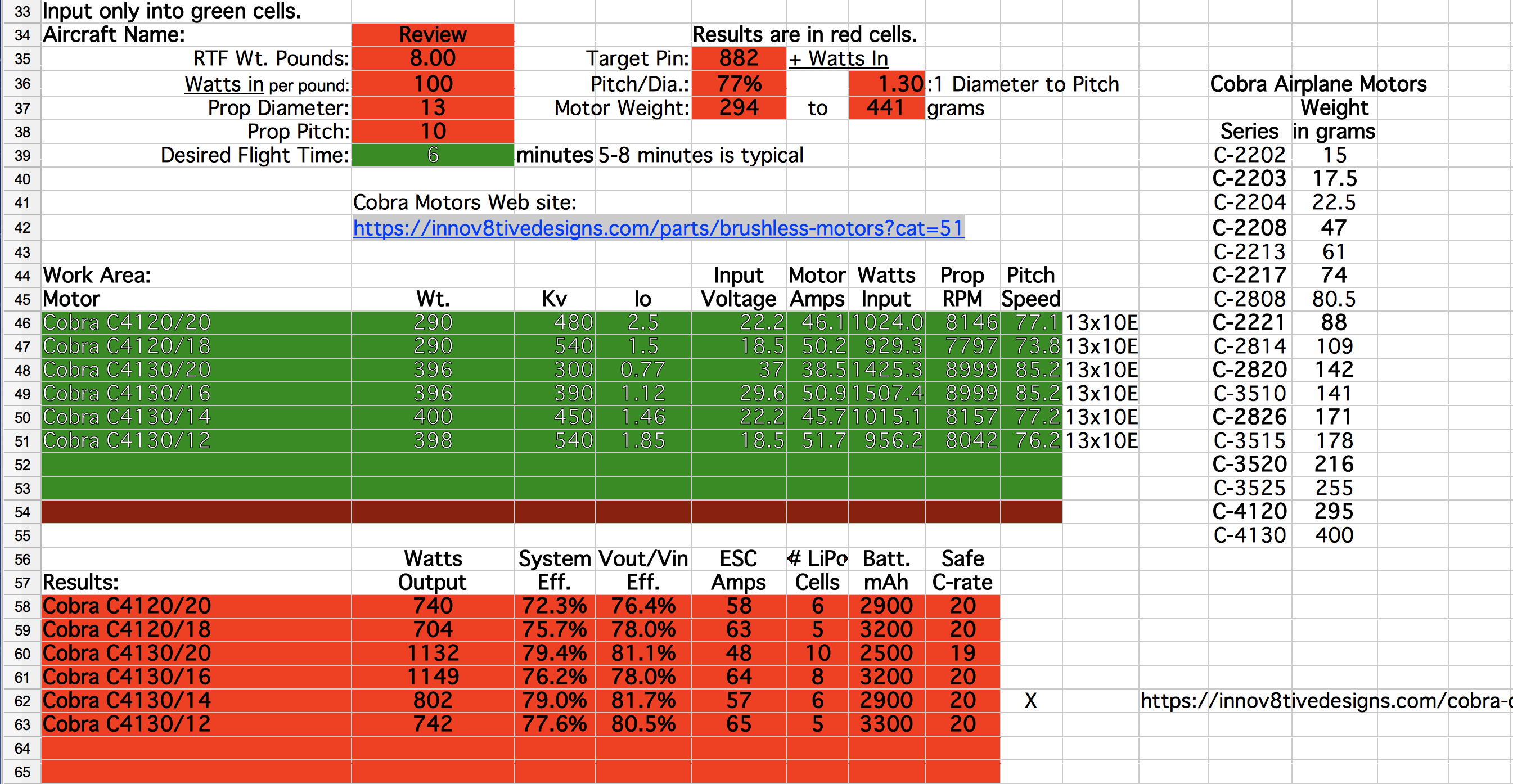Select the ESC Amps value 48
Screen dimensions: 1513x784
click(x=739, y=653)
